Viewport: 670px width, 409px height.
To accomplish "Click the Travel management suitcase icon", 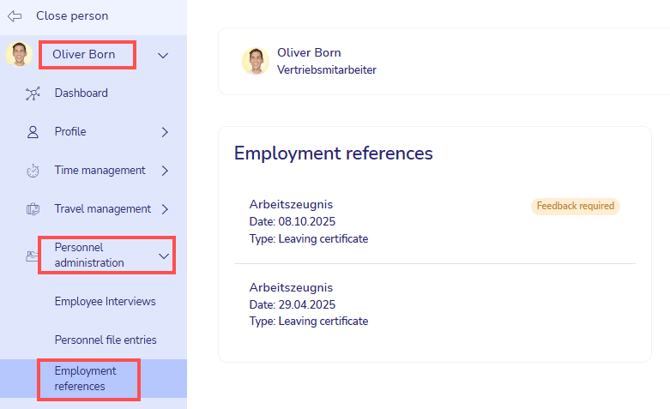I will 33,209.
